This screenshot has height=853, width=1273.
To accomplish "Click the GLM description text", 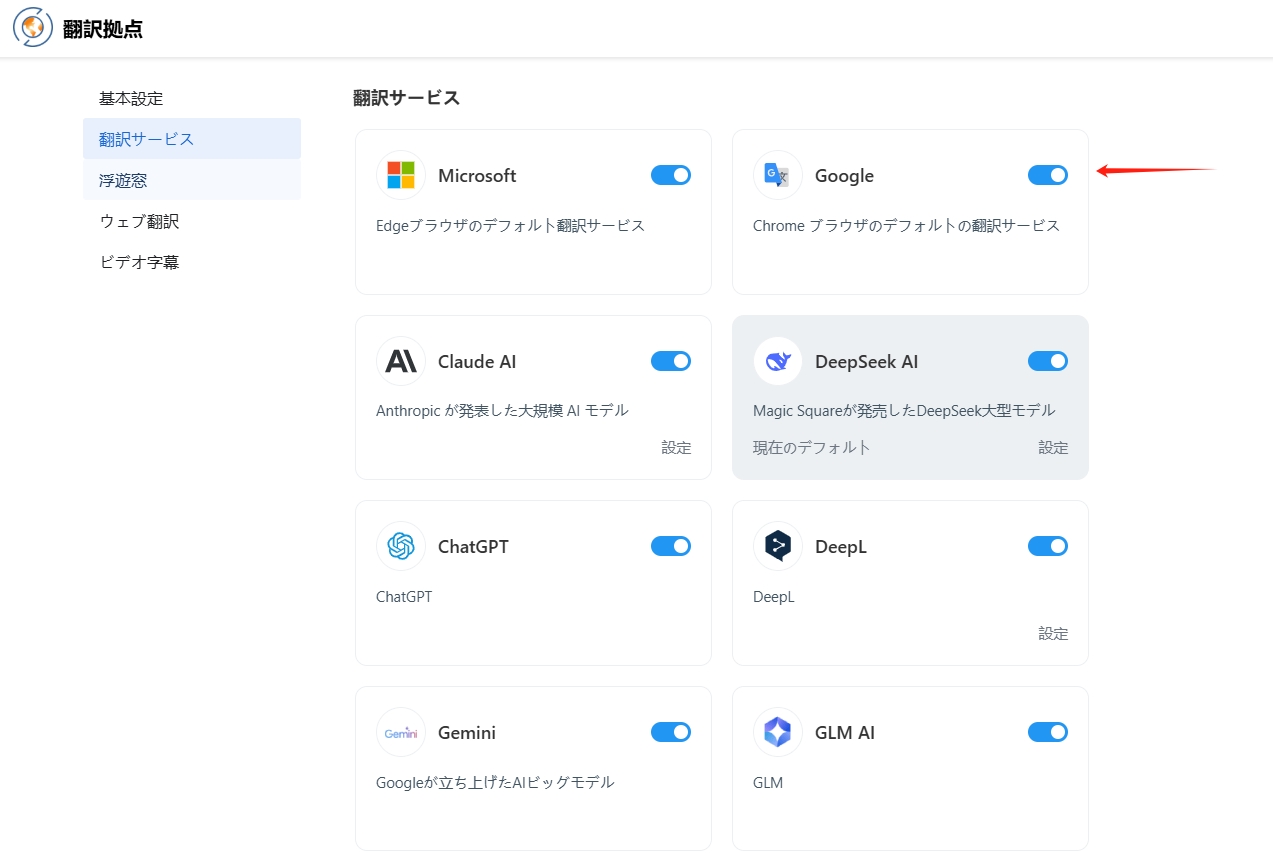I will coord(768,782).
